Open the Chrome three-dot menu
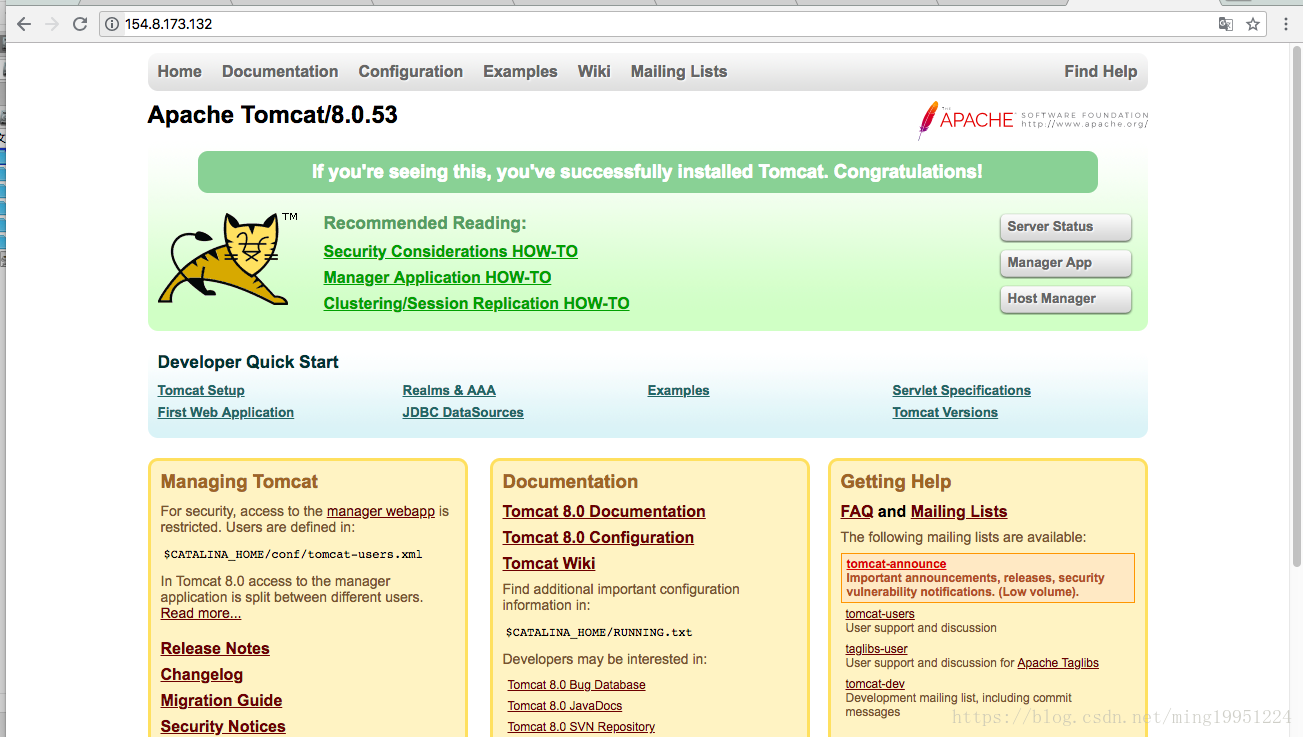Image resolution: width=1303 pixels, height=737 pixels. pos(1286,24)
